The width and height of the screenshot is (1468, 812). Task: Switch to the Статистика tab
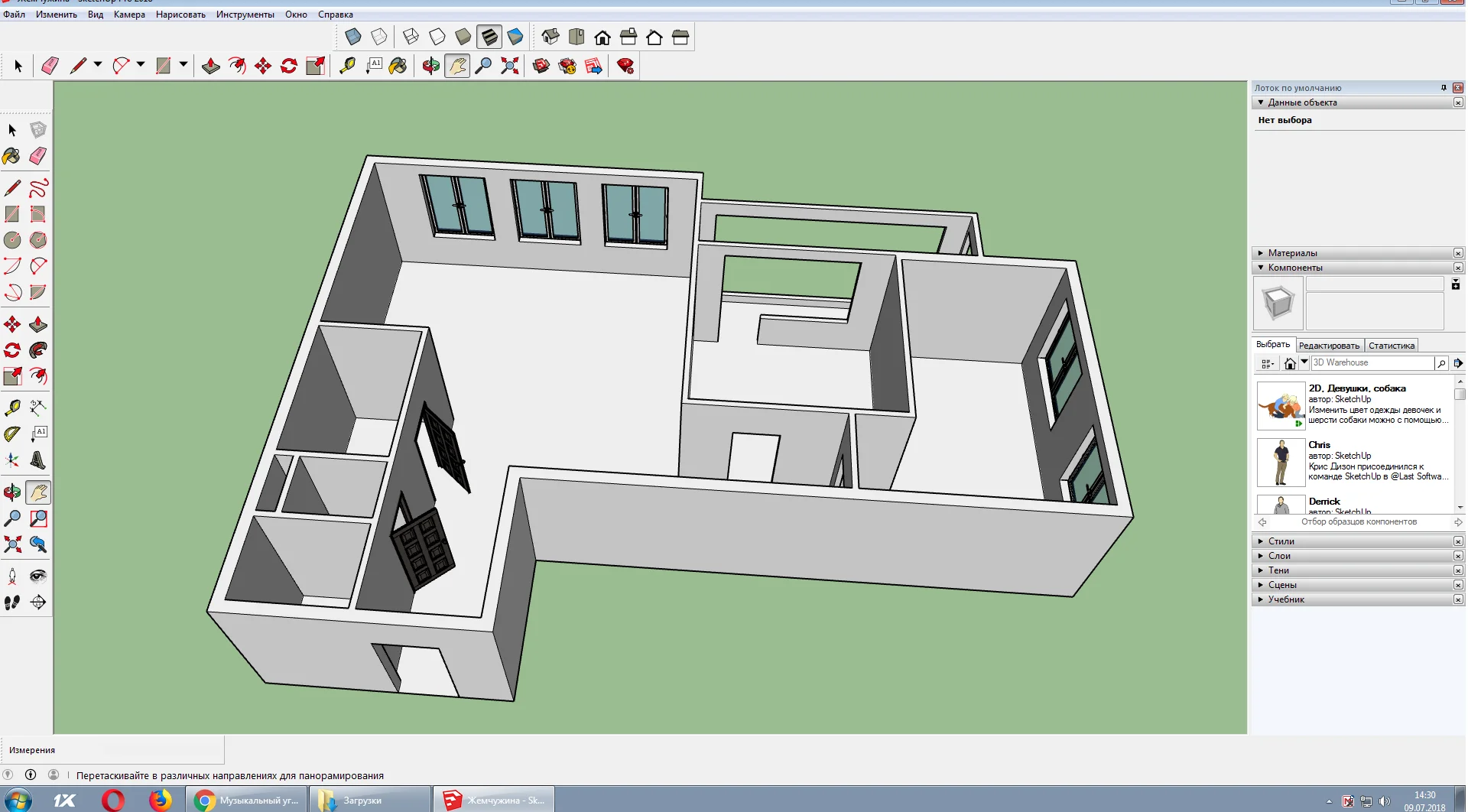tap(1391, 346)
